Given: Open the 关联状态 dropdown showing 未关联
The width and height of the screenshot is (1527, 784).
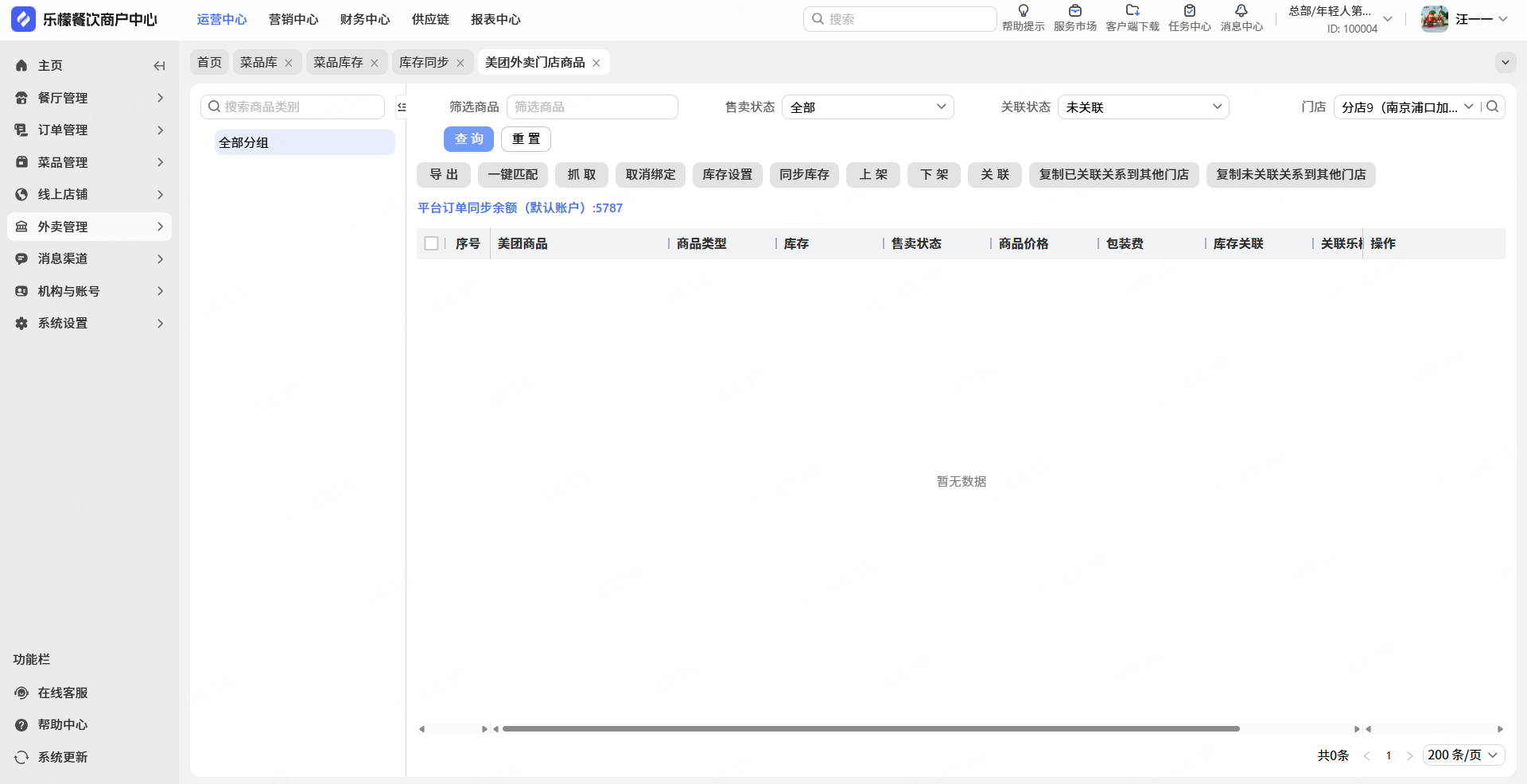Looking at the screenshot, I should [x=1143, y=107].
